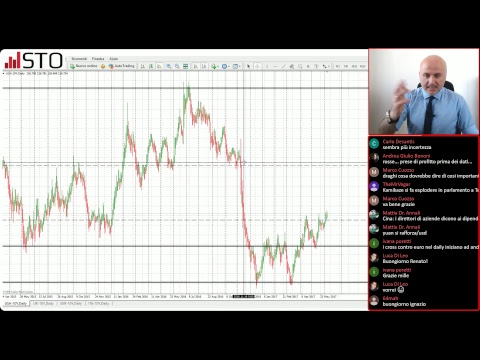The image size is (480, 360).
Task: Toggle chart auto scroll
Action: [x=196, y=66]
